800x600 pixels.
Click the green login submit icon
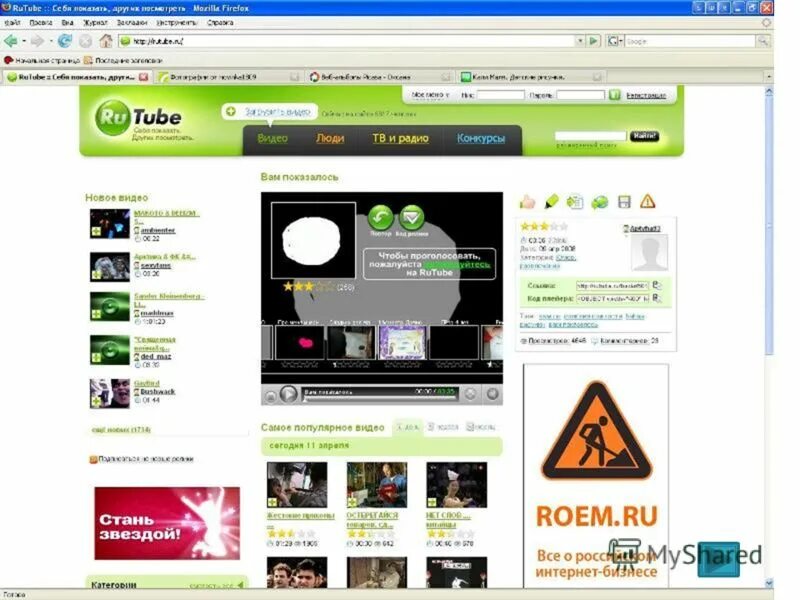coord(615,95)
